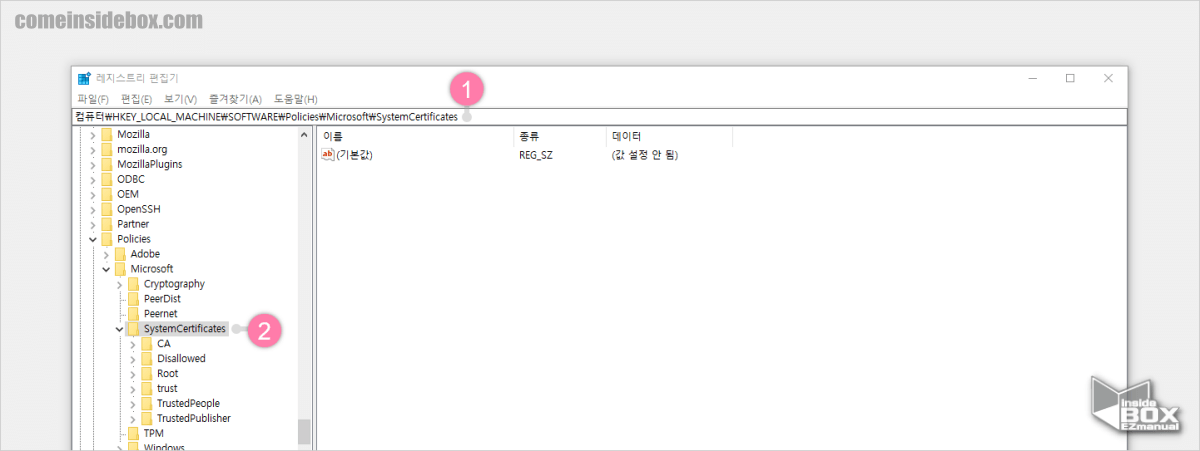Click the registry path address bar
1200x451 pixels.
pos(601,117)
